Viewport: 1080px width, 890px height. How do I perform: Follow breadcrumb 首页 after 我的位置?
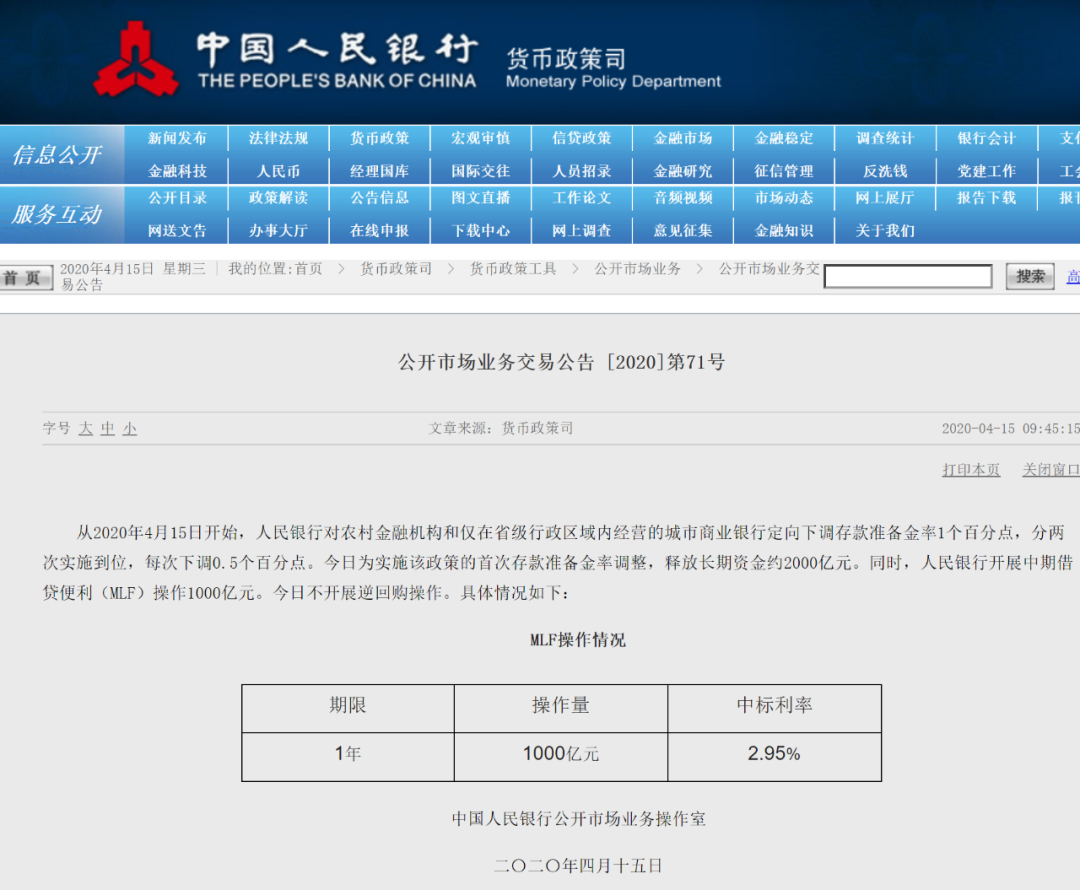point(309,269)
